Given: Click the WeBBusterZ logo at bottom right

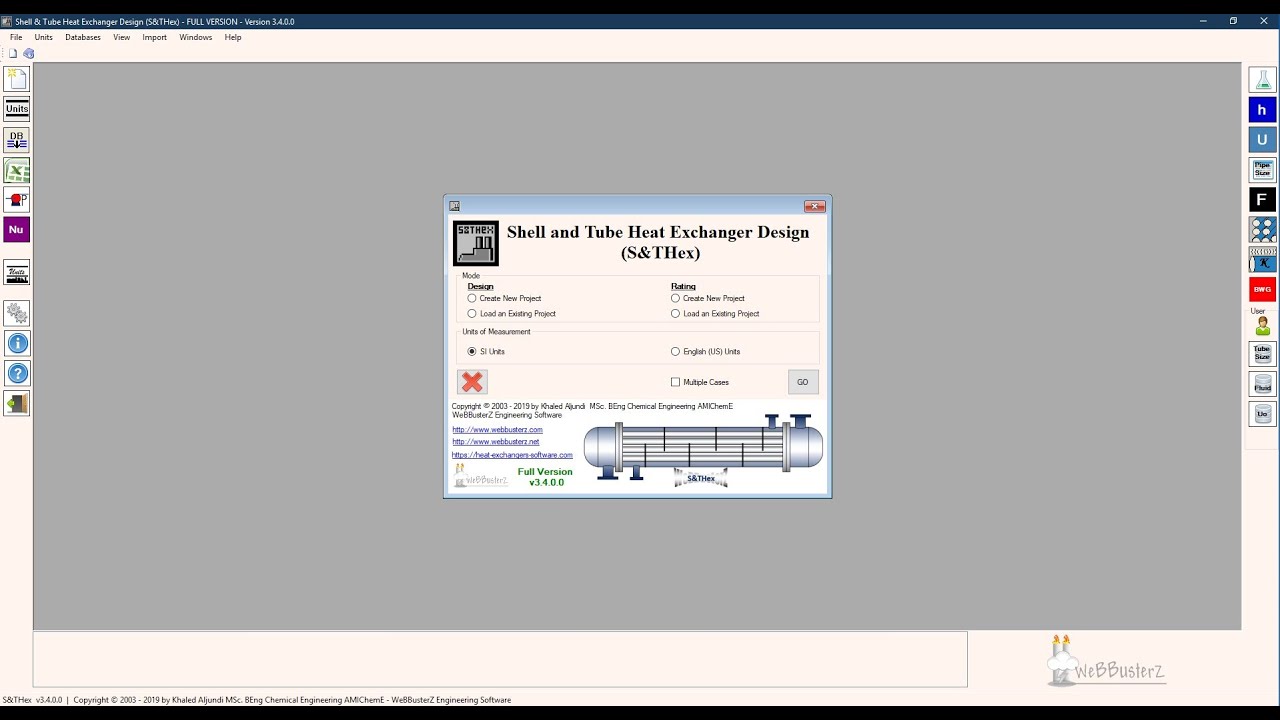Looking at the screenshot, I should tap(1106, 660).
